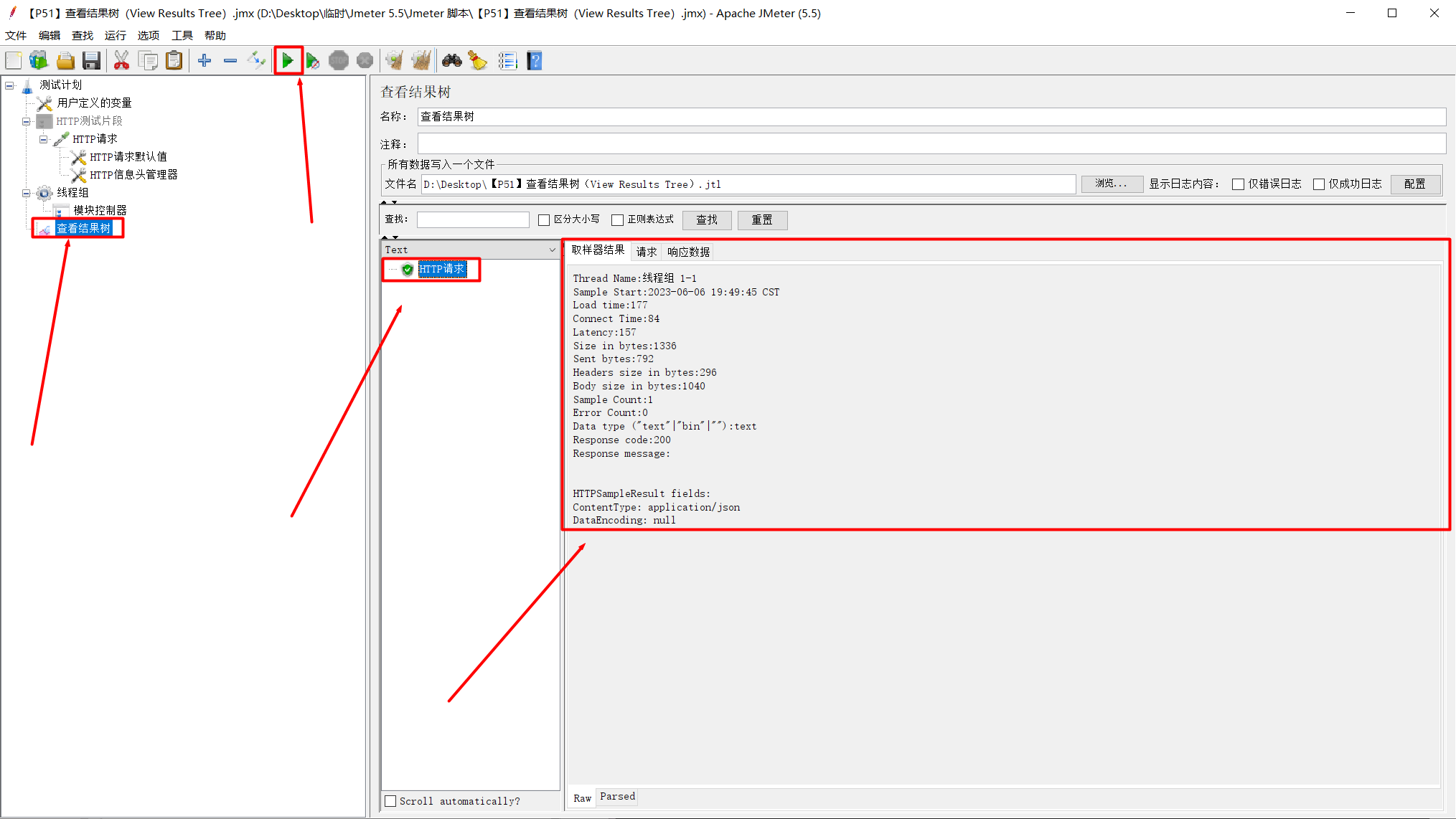Click the 重置 reset button
1456x819 pixels.
(x=762, y=220)
